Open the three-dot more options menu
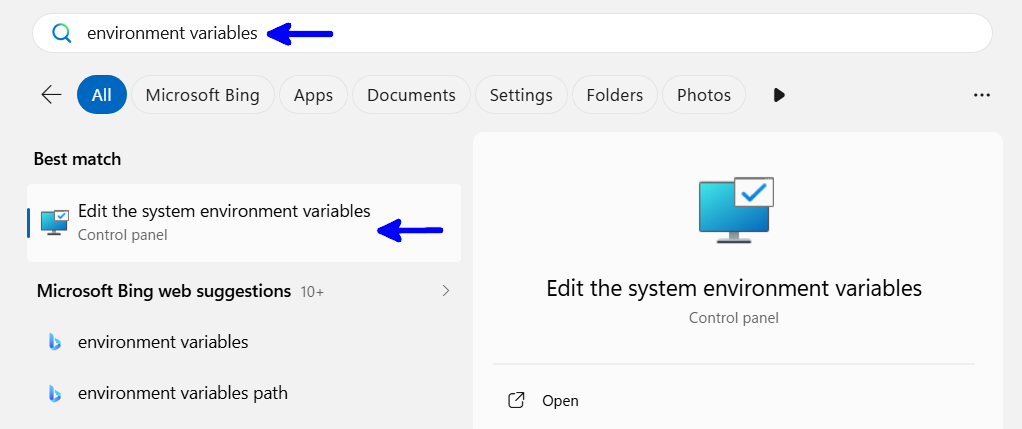The height and width of the screenshot is (429, 1022). pyautogui.click(x=981, y=95)
